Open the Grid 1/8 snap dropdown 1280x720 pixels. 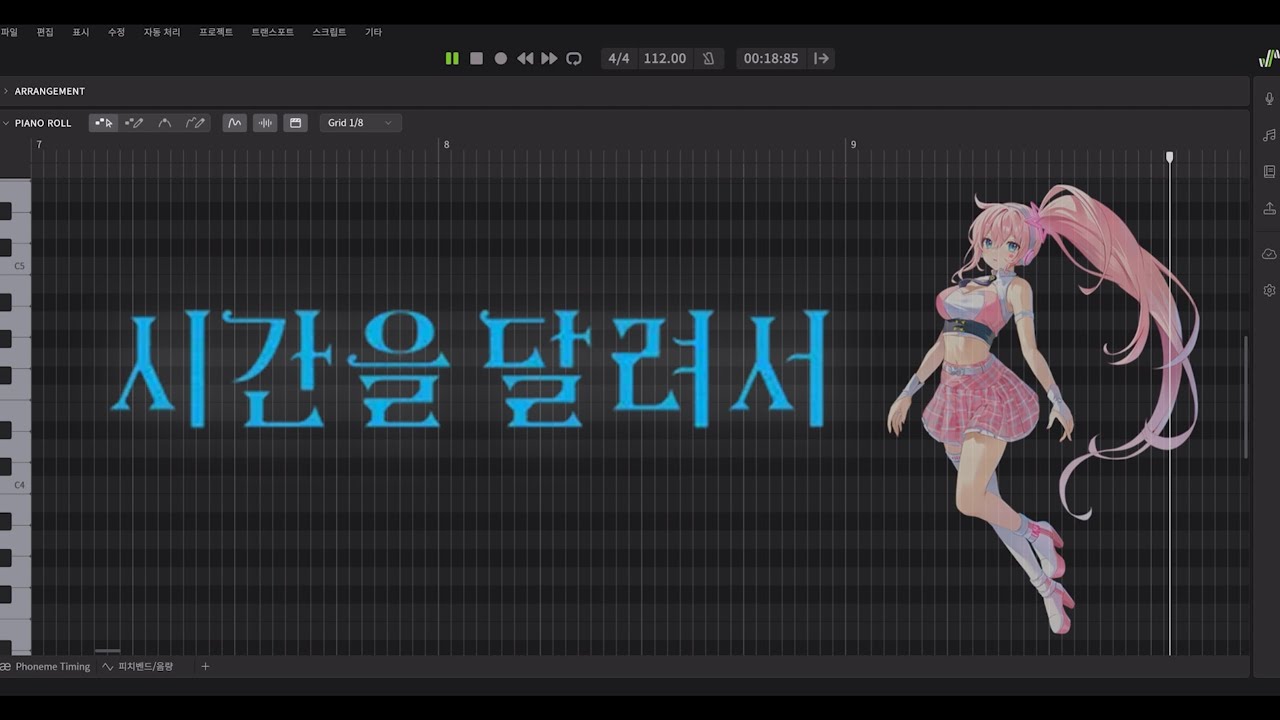pyautogui.click(x=361, y=123)
